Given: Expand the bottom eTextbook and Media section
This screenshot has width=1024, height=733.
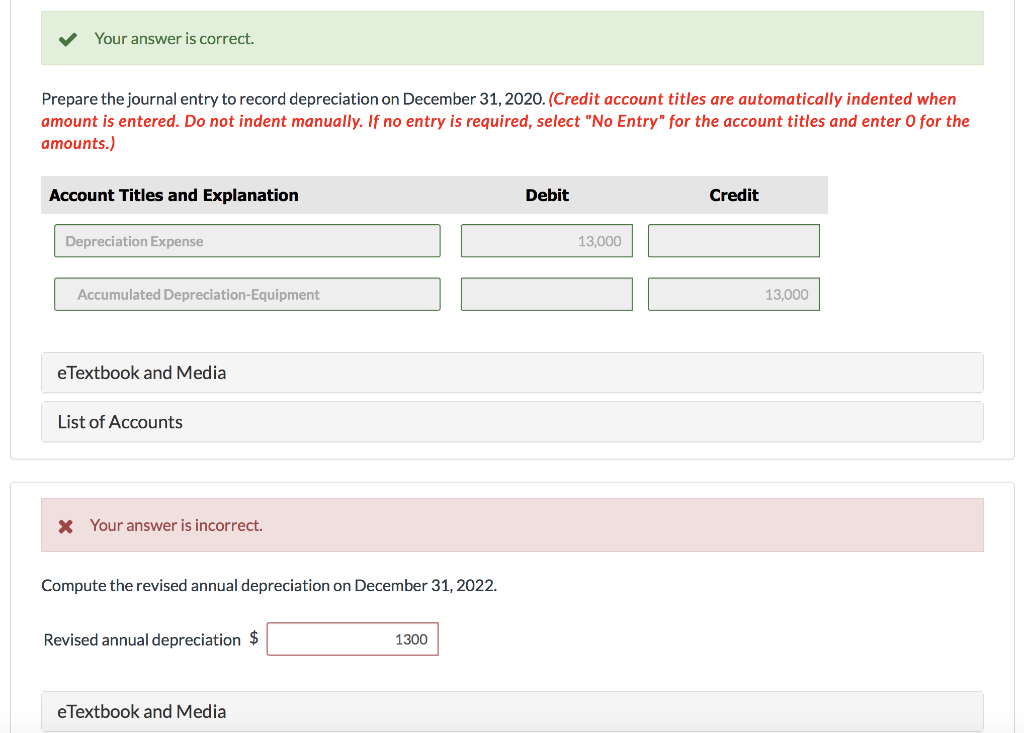Looking at the screenshot, I should point(140,710).
